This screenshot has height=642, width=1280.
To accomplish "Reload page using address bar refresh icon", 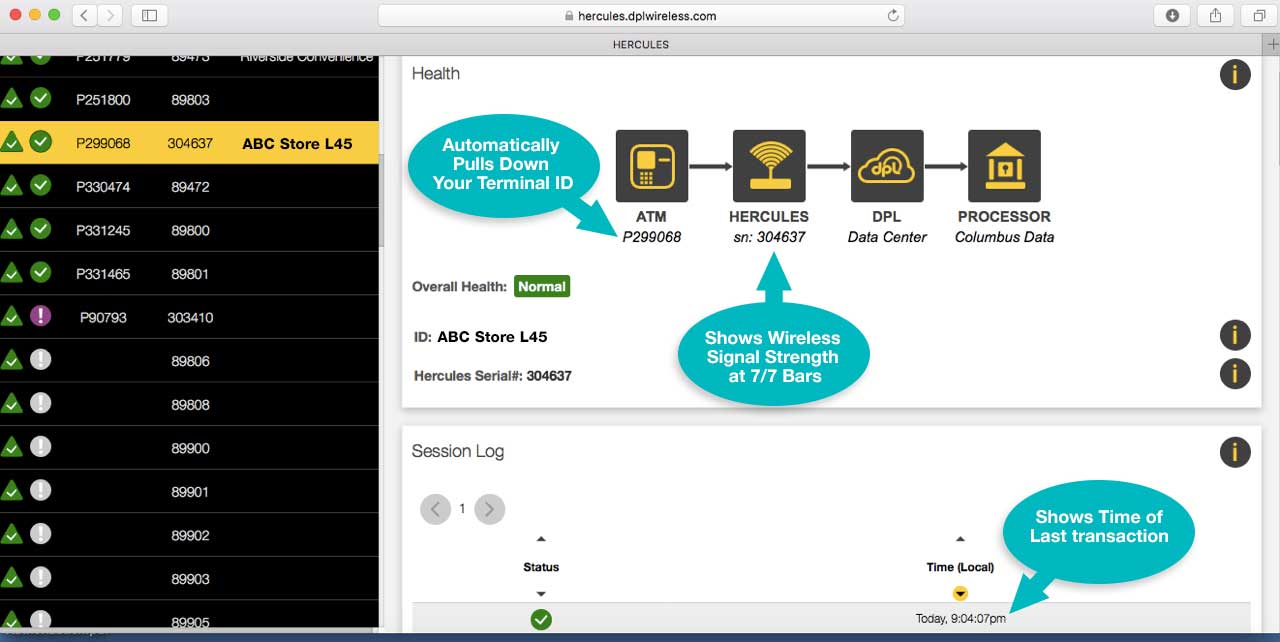I will (x=893, y=15).
